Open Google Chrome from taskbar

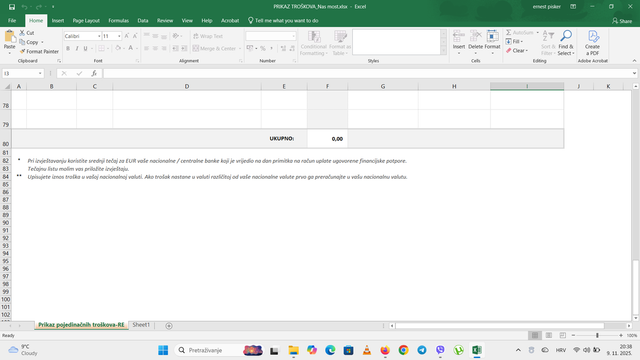403,350
